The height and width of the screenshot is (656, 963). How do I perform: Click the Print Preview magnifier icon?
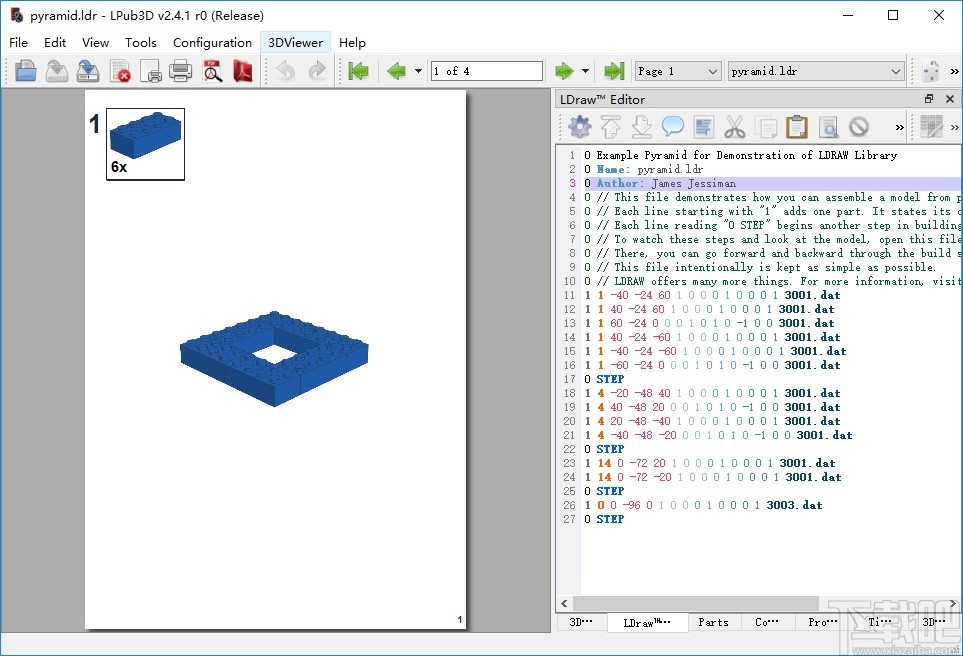click(213, 71)
